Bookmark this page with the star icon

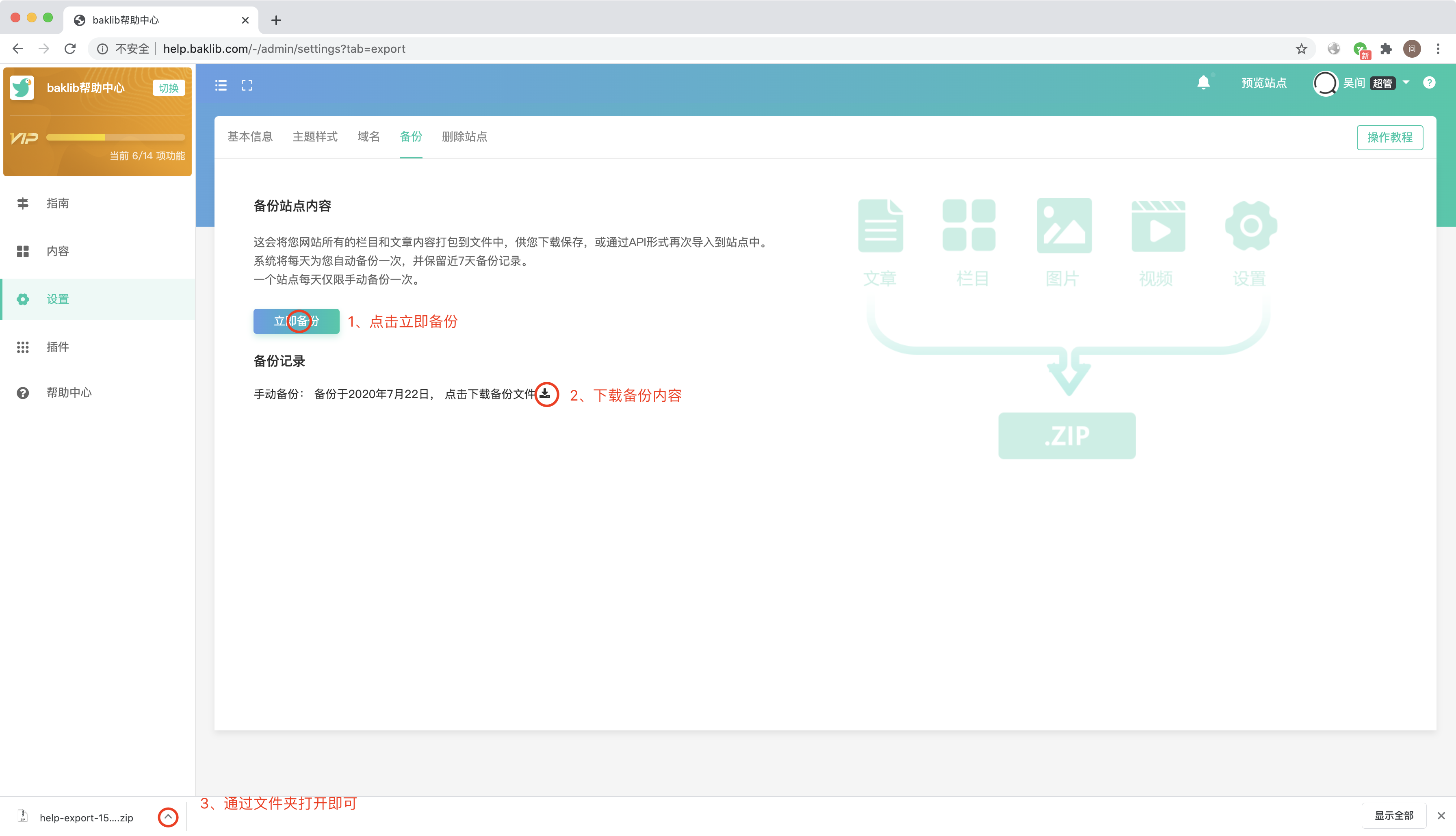[x=1301, y=50]
